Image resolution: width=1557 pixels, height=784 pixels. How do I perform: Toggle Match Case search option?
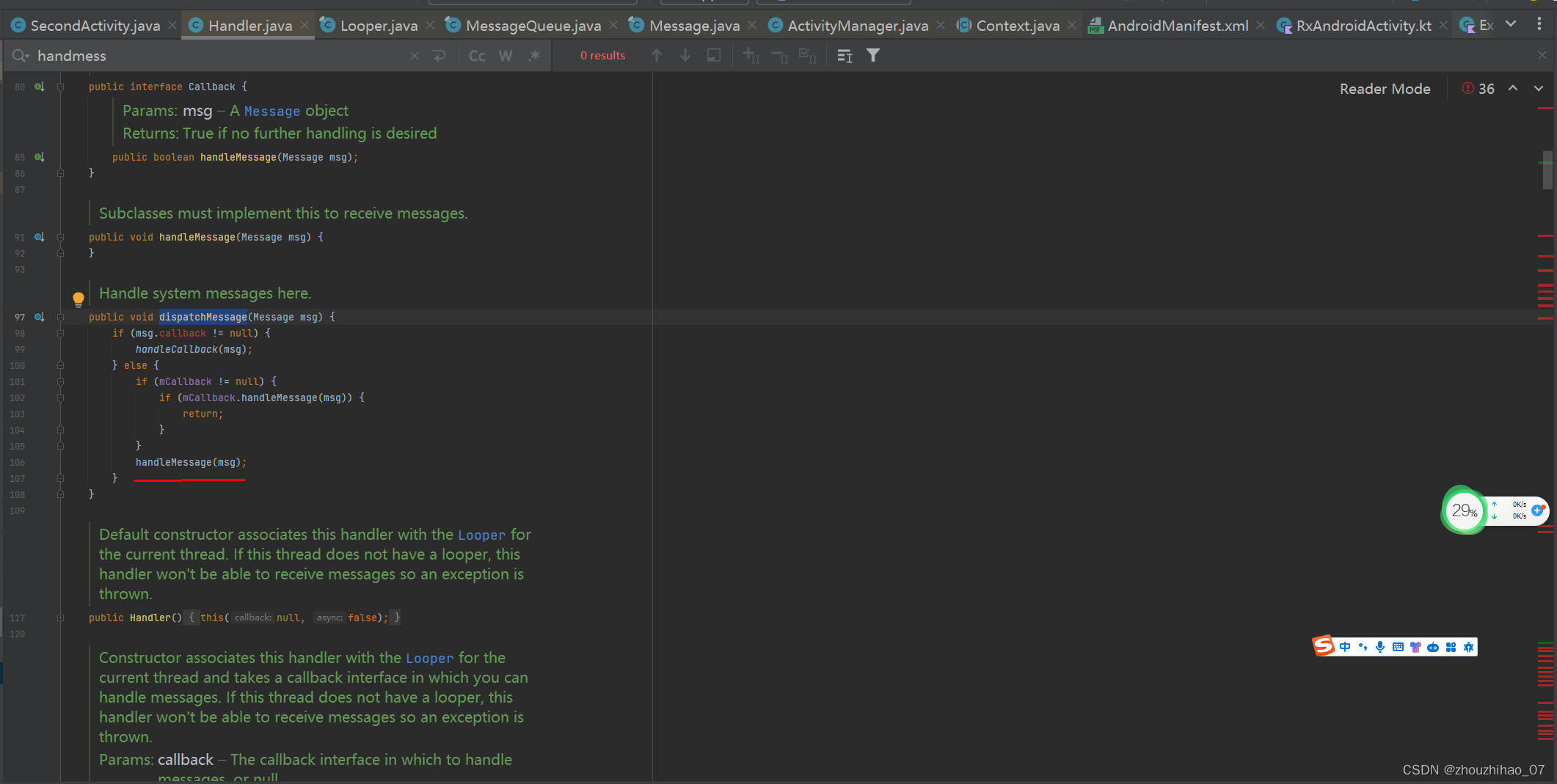point(477,56)
